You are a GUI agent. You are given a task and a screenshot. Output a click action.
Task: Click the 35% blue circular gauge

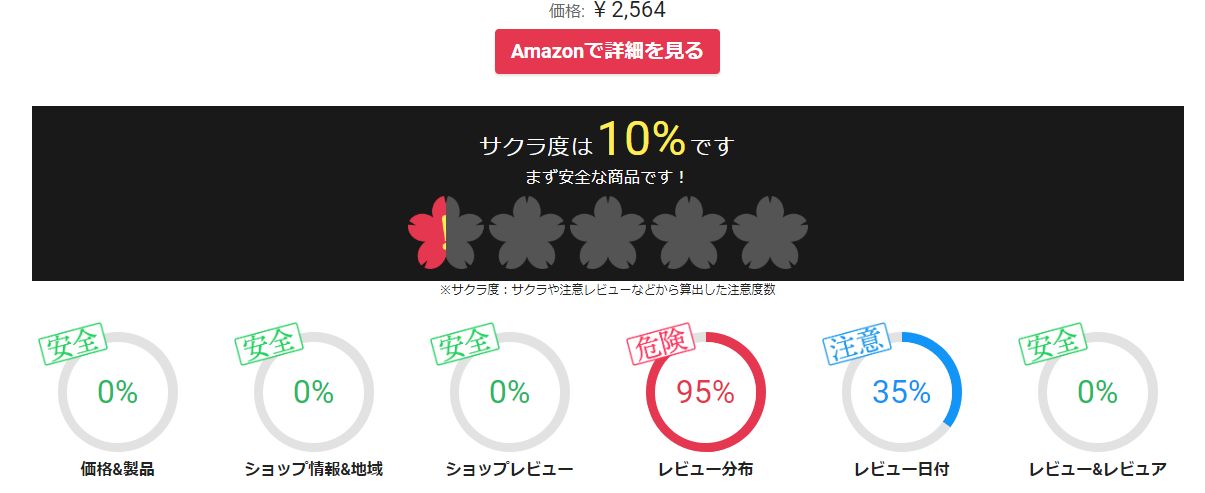(x=902, y=392)
